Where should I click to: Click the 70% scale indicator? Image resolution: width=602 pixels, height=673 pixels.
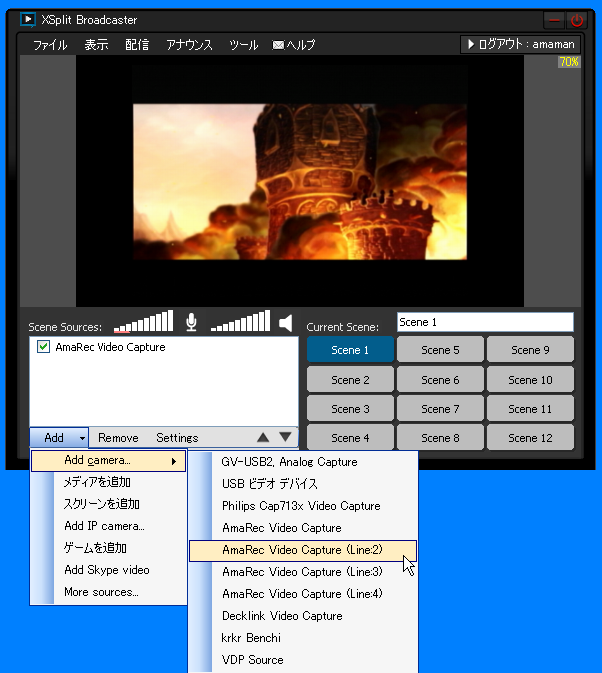(569, 62)
